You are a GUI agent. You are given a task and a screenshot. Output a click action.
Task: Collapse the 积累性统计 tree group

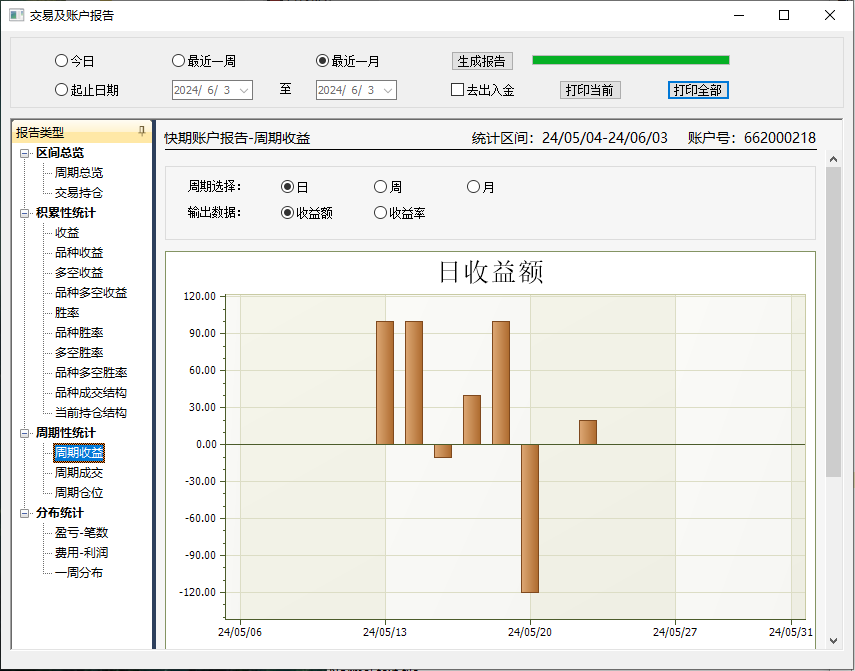[25, 213]
